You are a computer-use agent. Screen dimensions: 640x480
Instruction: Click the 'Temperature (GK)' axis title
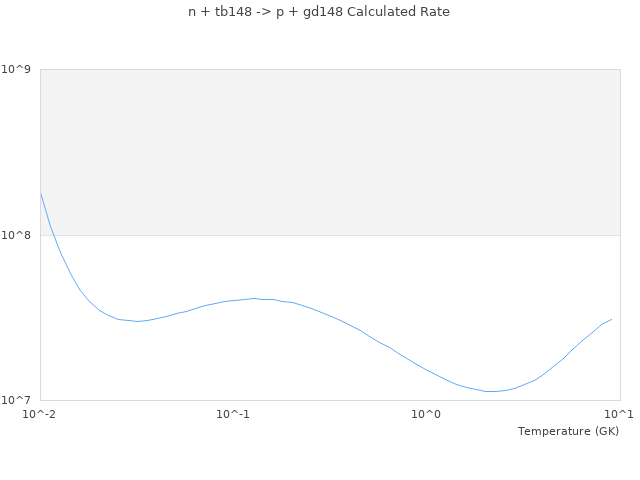tap(568, 431)
